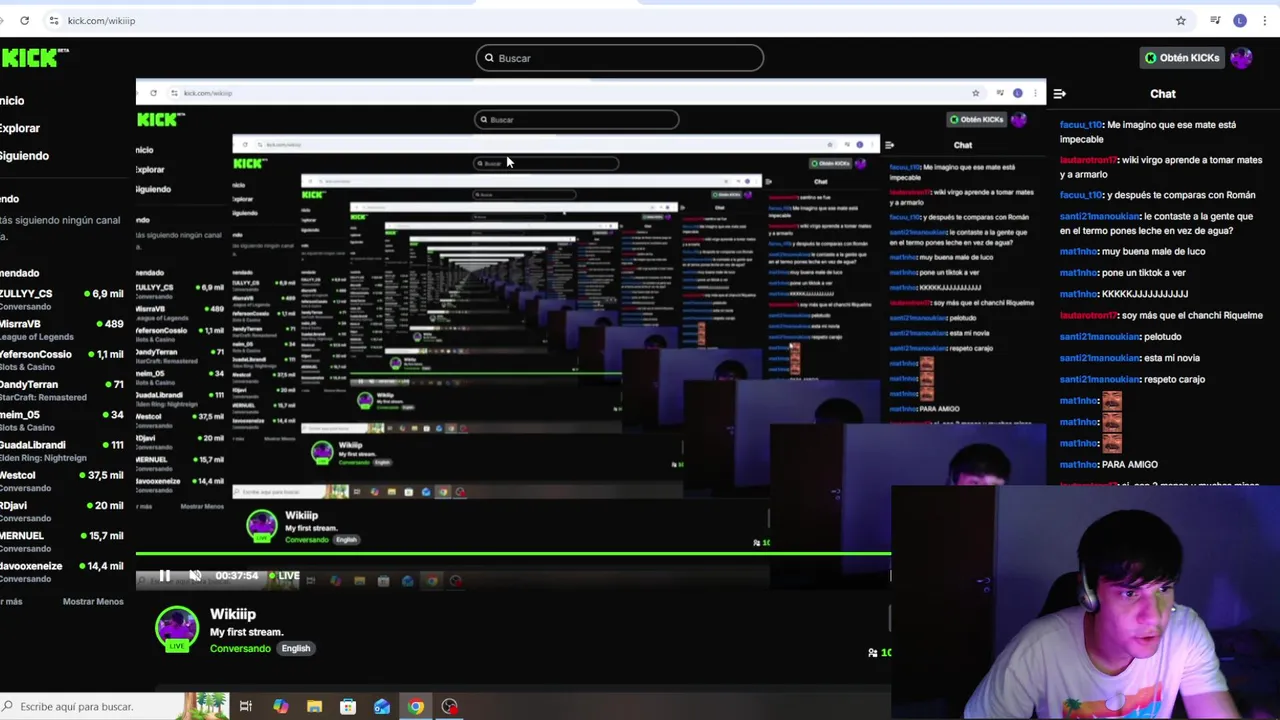This screenshot has height=720, width=1280.
Task: Click santi21manoukian on 'respeto carajo' message
Action: (1099, 380)
